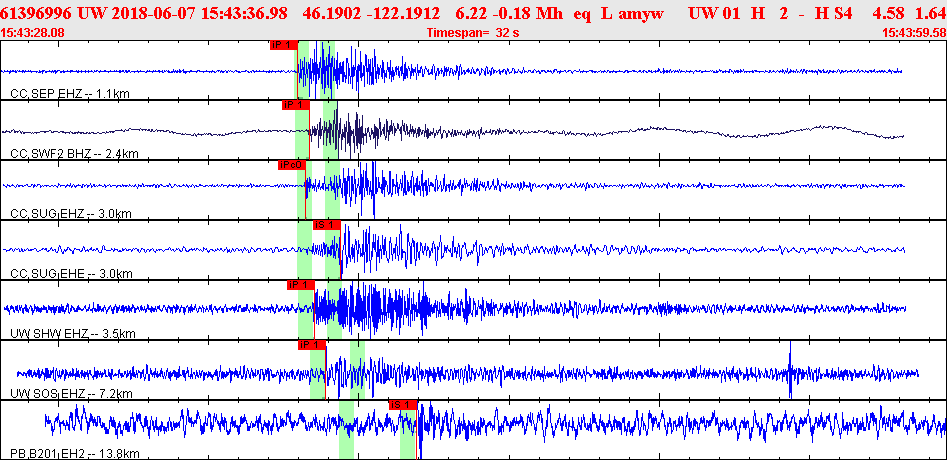Click the CC.SEP EHZ 1.1km channel label
Image resolution: width=947 pixels, height=460 pixels.
pos(71,94)
